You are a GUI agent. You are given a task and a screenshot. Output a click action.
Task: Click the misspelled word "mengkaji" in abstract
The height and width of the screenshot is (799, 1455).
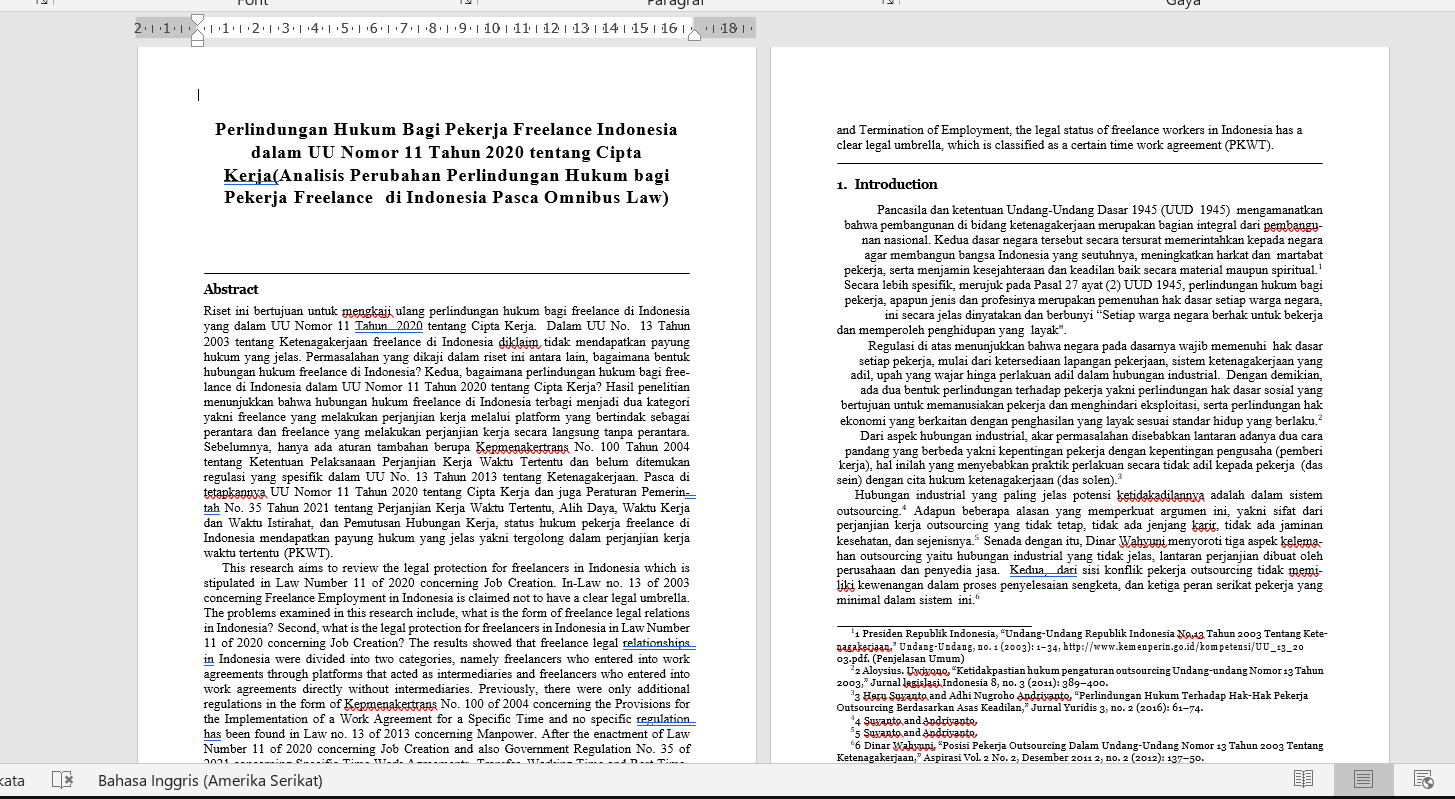pyautogui.click(x=365, y=311)
